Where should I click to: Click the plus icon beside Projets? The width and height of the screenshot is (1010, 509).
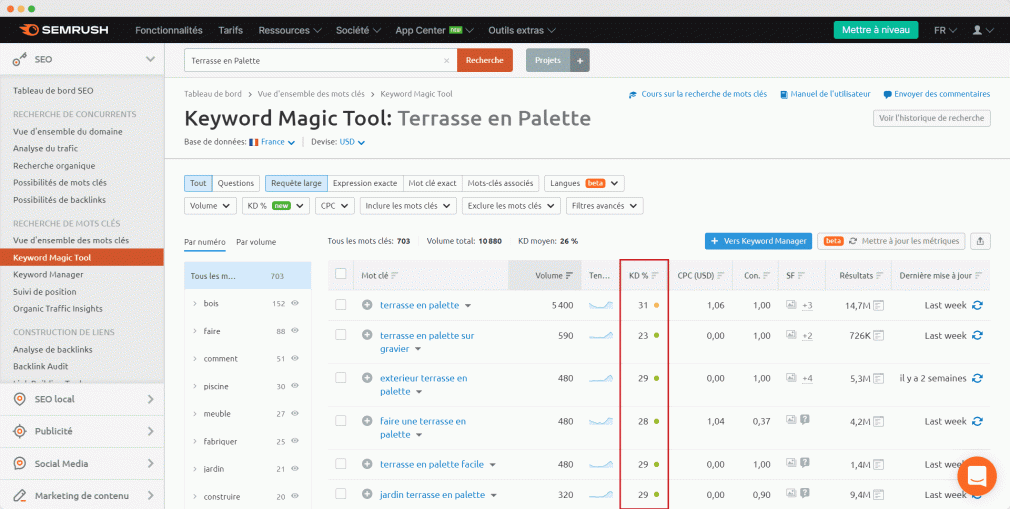pos(579,61)
